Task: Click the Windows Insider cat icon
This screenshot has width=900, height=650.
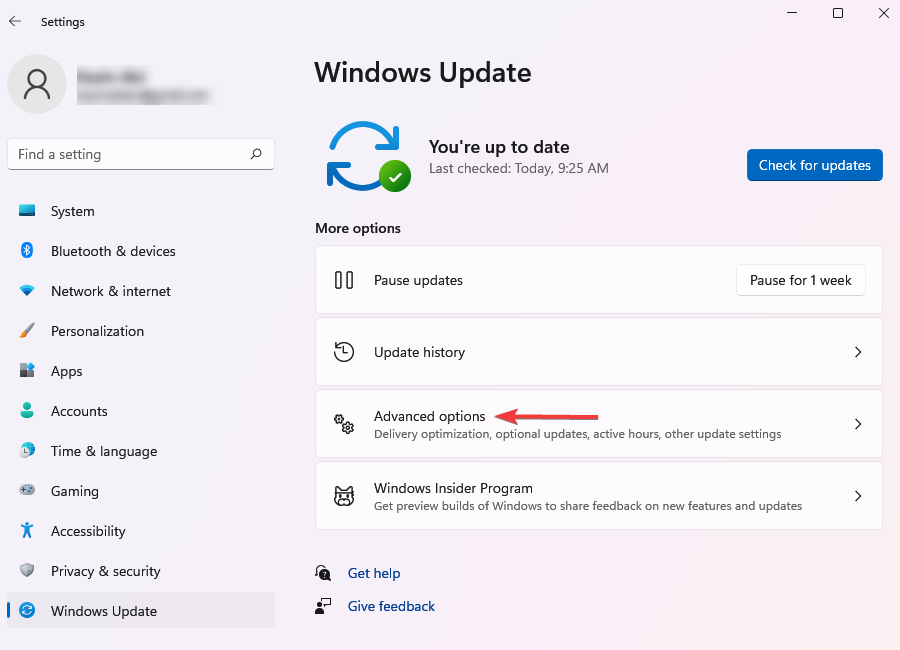Action: [344, 496]
